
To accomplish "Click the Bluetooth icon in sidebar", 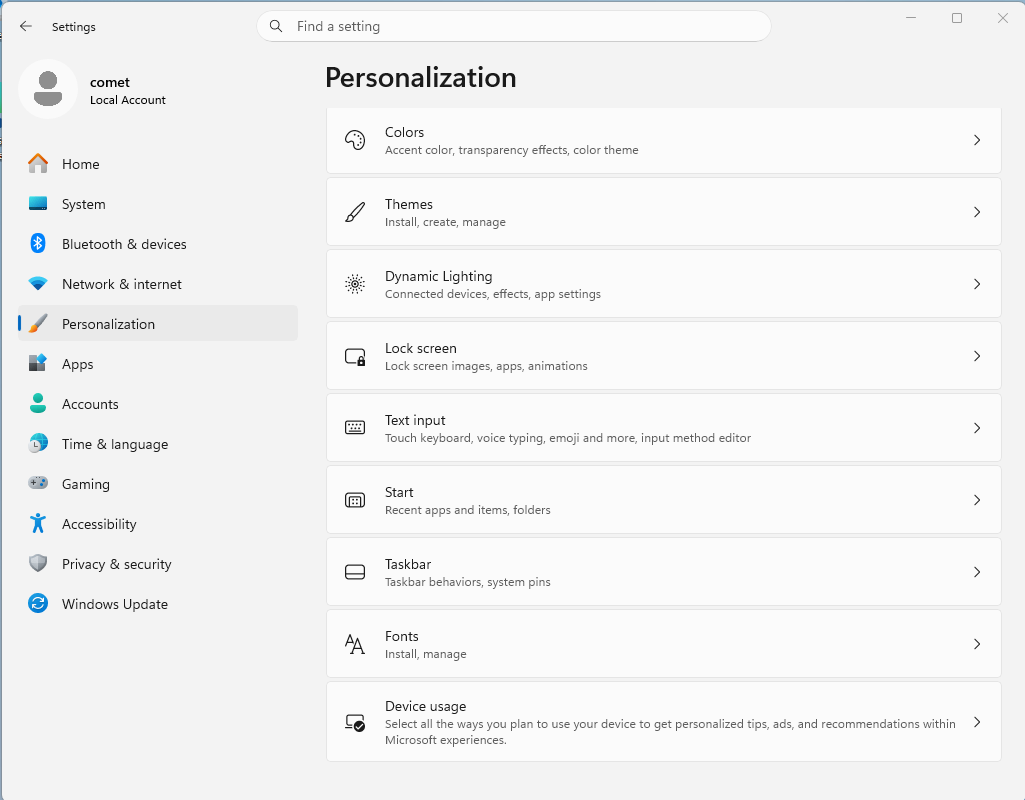I will (38, 243).
